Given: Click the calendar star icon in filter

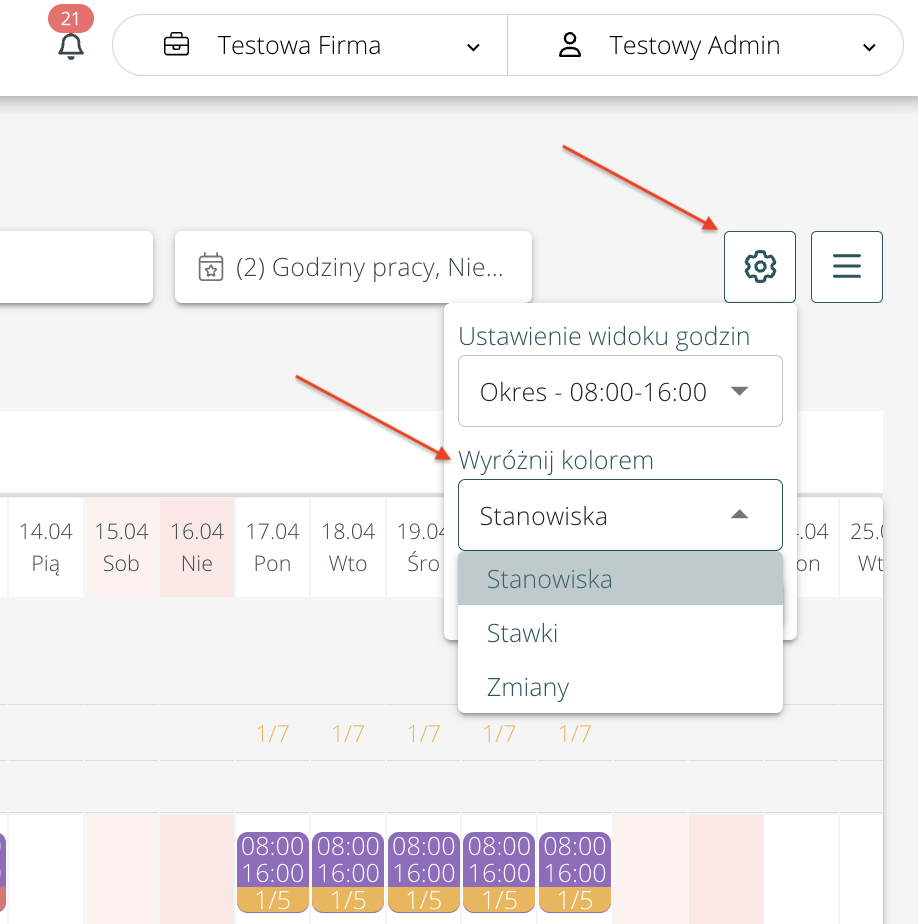Looking at the screenshot, I should click(210, 268).
